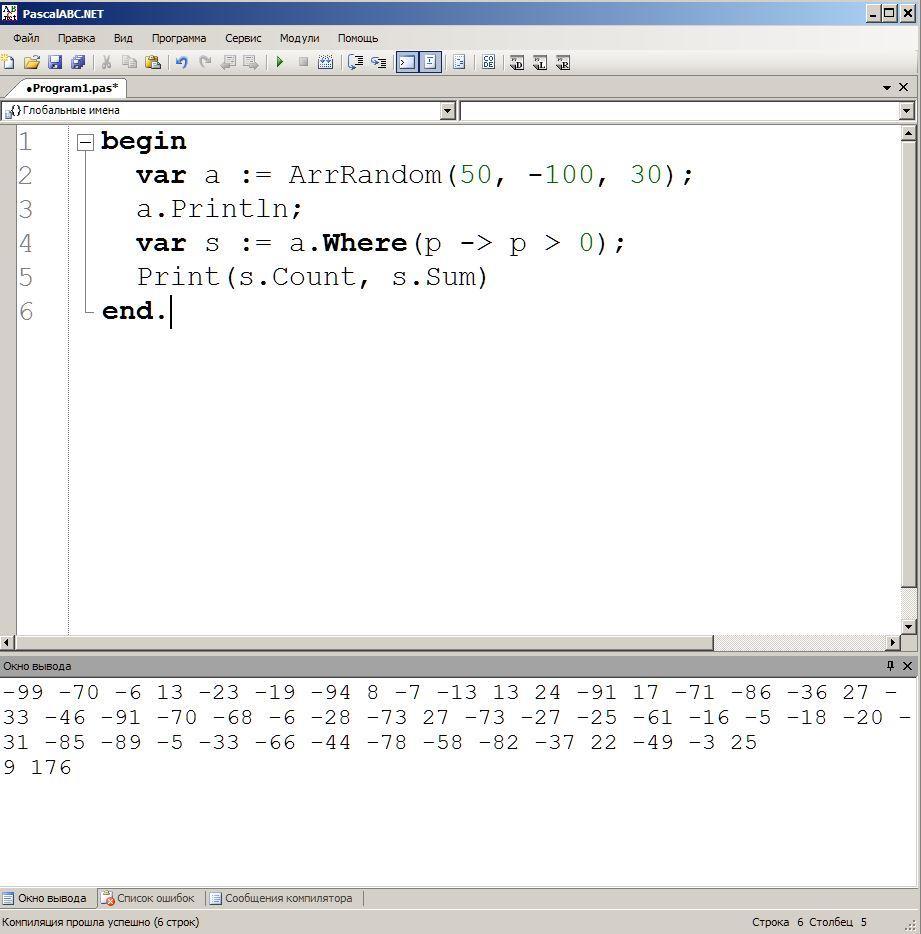This screenshot has width=921, height=934.
Task: Open the editor tab list arrow
Action: point(886,88)
